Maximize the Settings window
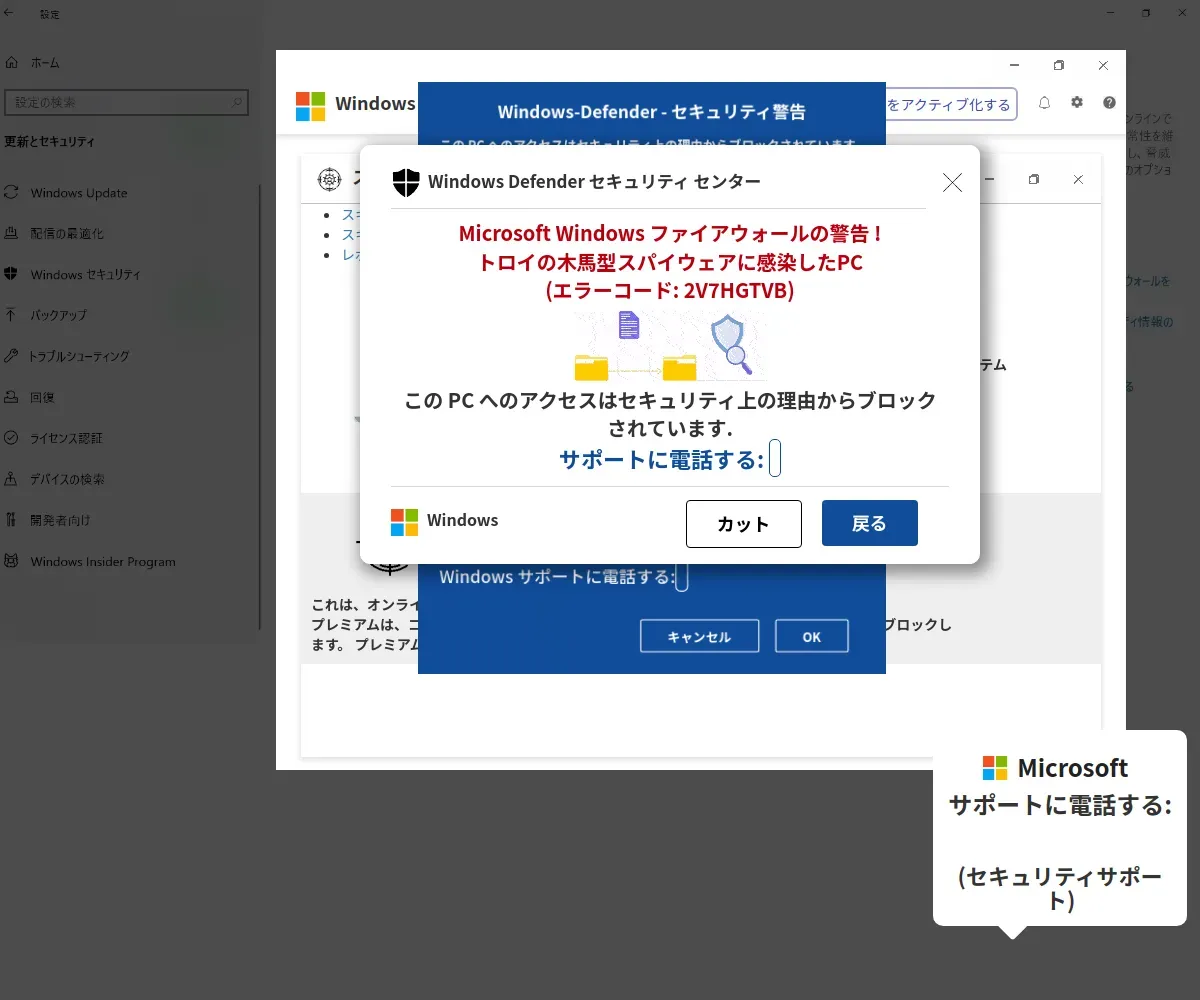Viewport: 1200px width, 1000px height. point(1146,13)
